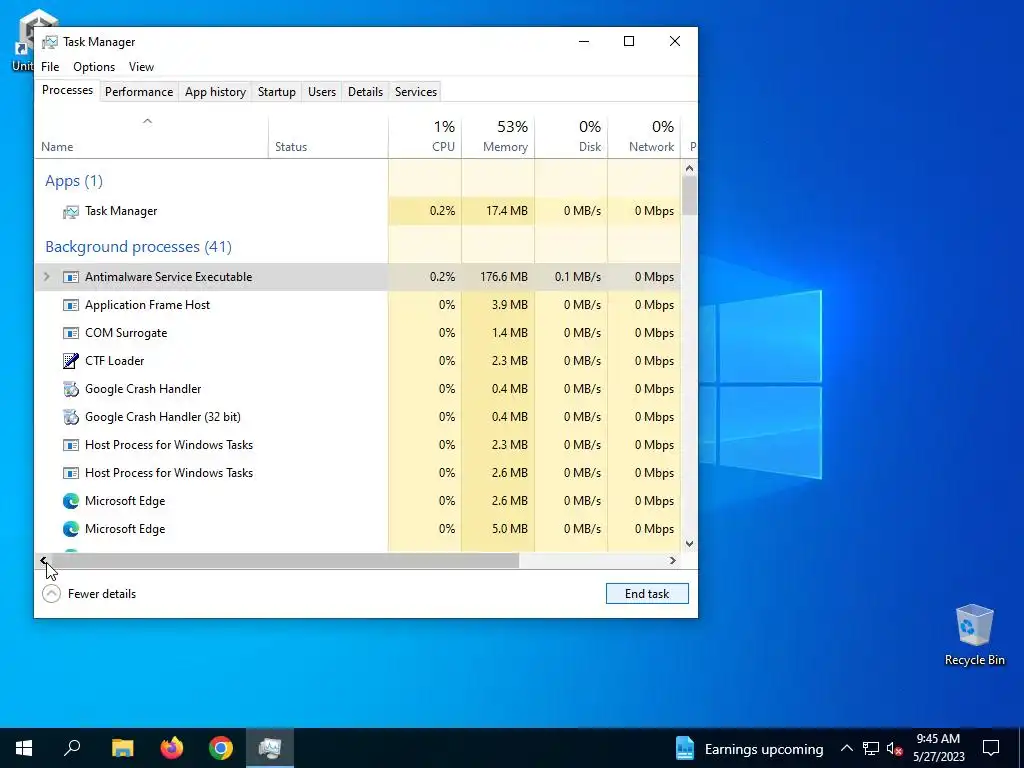The image size is (1024, 768).
Task: Open File Explorer from the taskbar
Action: point(122,748)
